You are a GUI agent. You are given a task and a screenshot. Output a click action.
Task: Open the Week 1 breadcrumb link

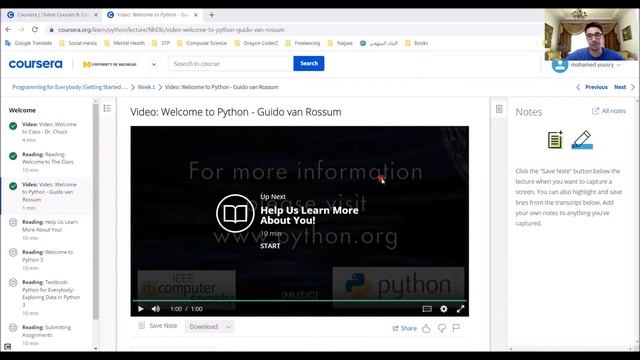[146, 87]
